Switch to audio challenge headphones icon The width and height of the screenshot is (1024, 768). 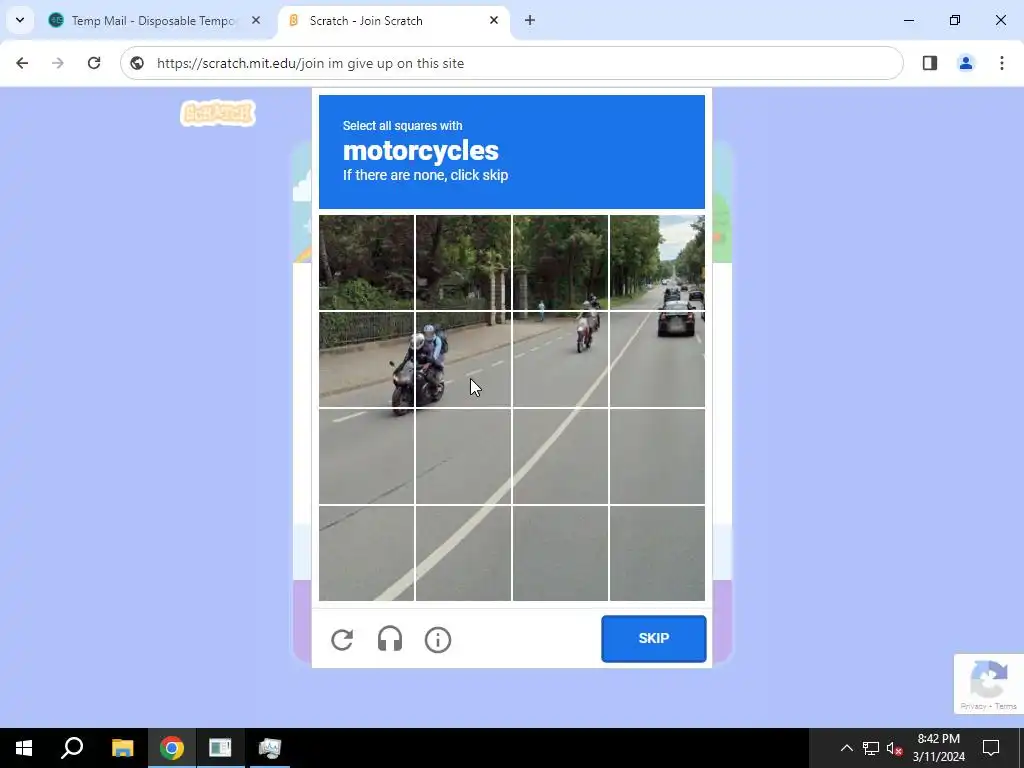click(x=390, y=639)
